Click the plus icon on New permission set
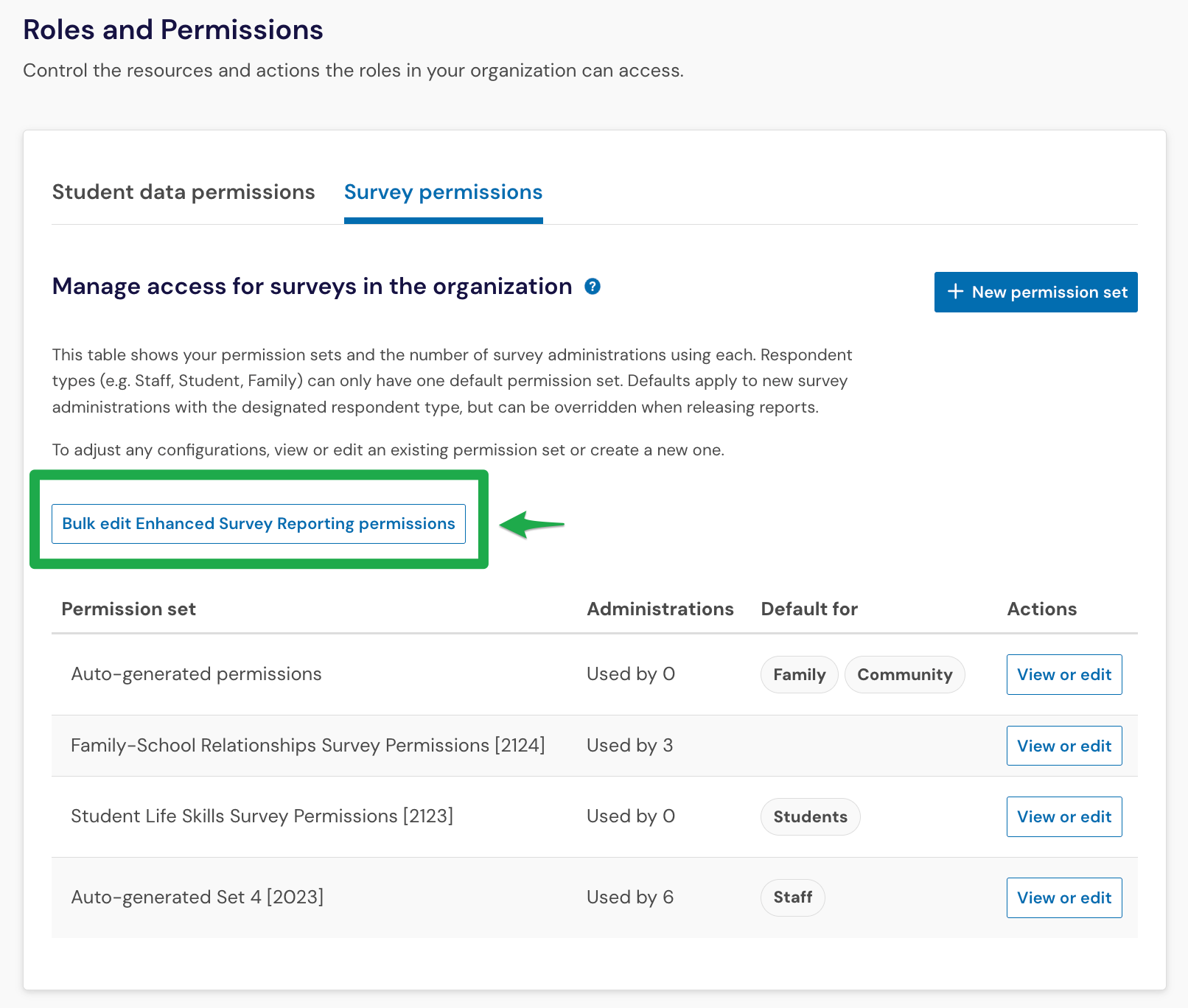Image resolution: width=1188 pixels, height=1008 pixels. 955,292
